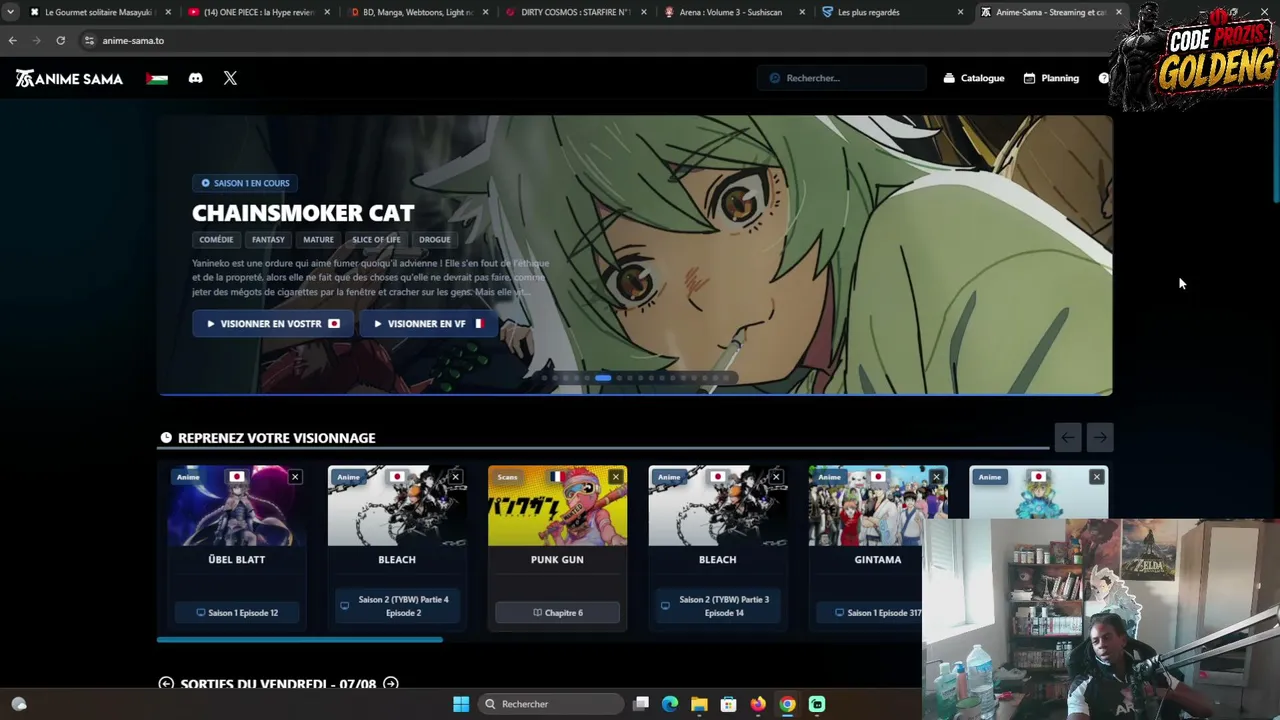This screenshot has width=1280, height=720.
Task: Go to previous day in Sorties du vendredi
Action: pos(166,684)
